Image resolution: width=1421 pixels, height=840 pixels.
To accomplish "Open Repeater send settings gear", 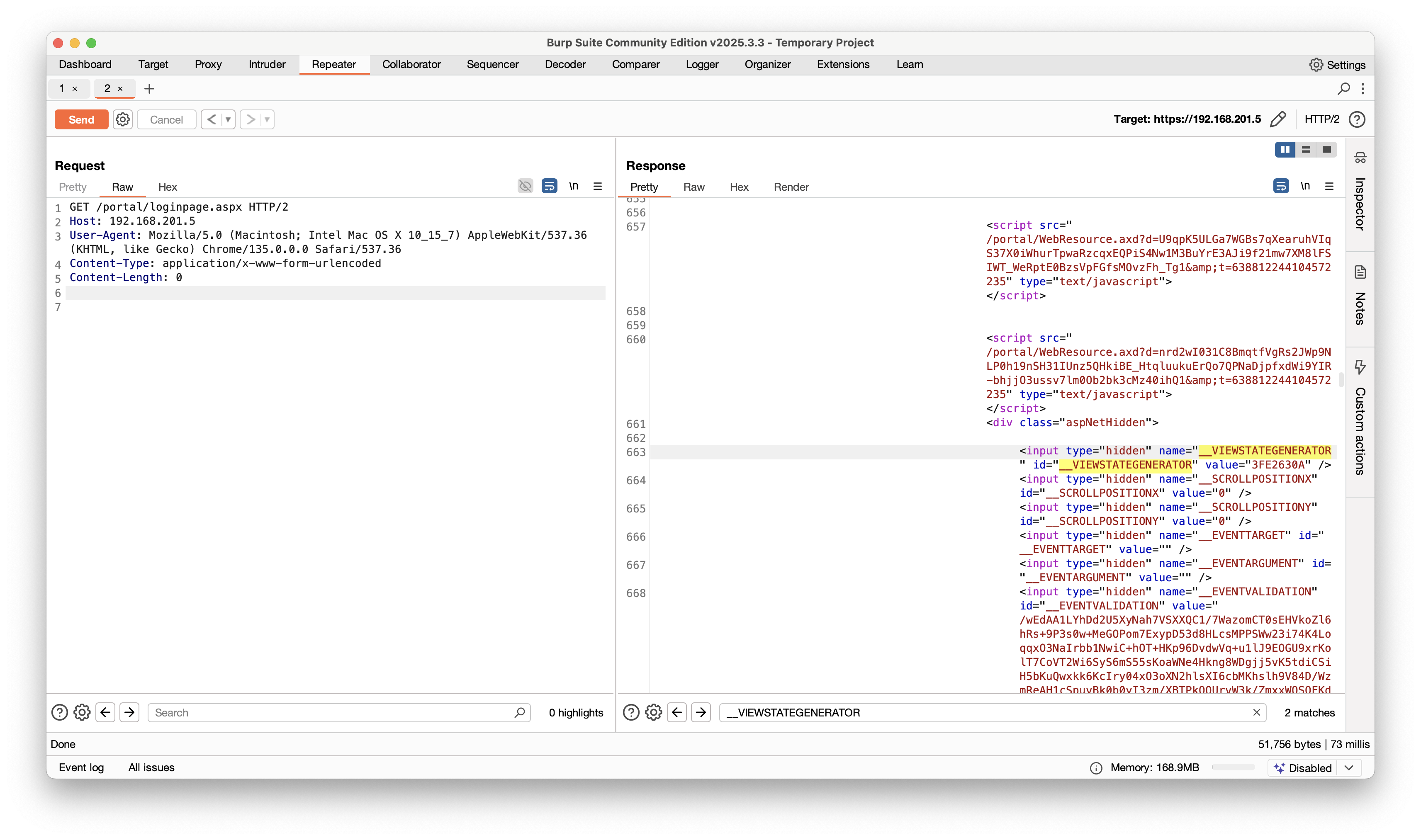I will (122, 119).
